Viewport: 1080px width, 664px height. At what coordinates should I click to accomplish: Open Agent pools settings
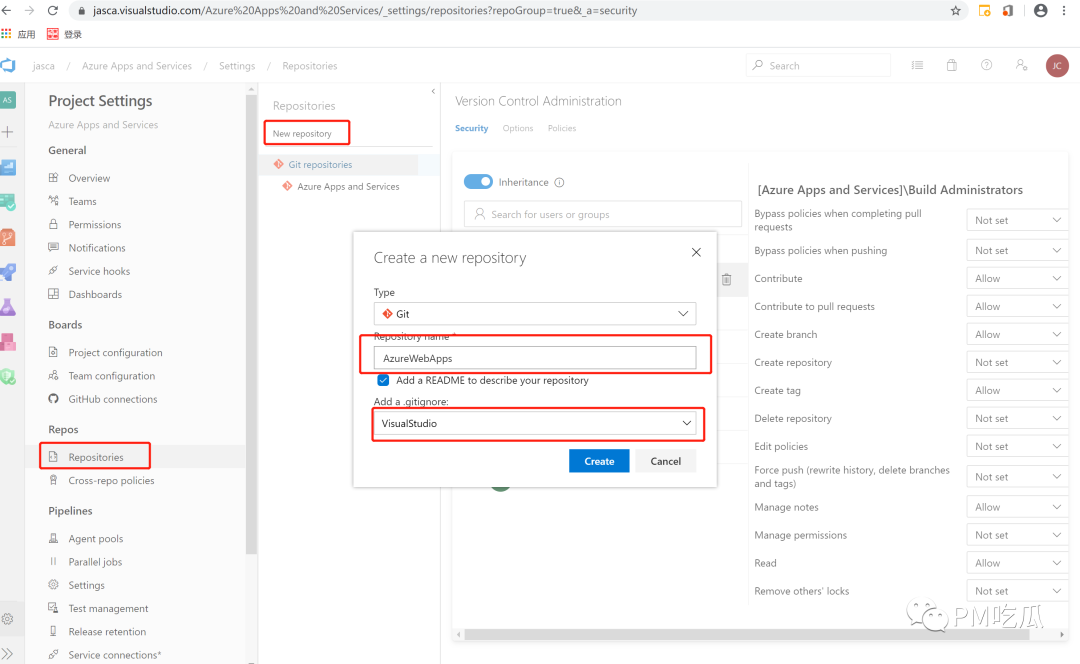(96, 539)
